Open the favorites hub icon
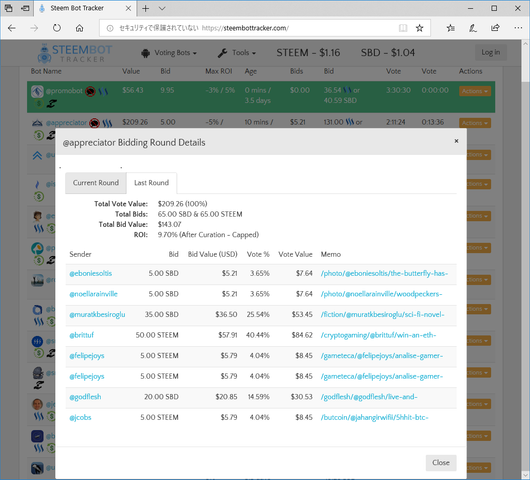The image size is (530, 480). 450,28
